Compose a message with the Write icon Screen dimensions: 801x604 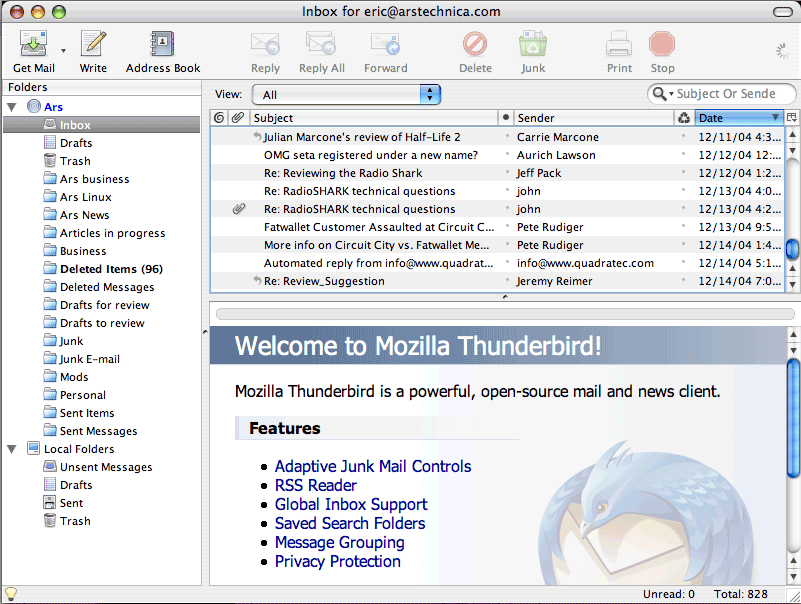click(x=93, y=44)
